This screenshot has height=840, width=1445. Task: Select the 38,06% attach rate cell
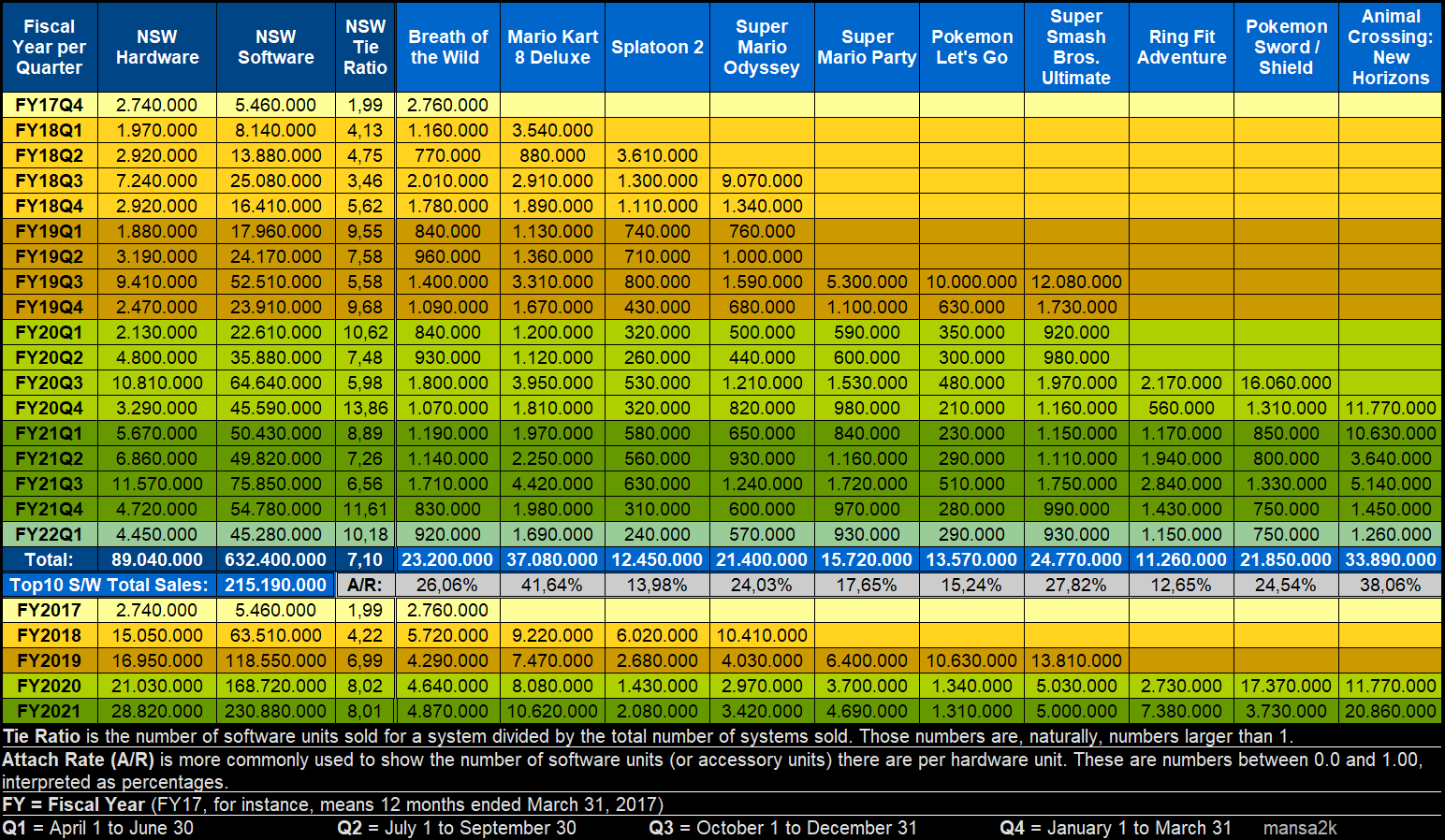click(x=1391, y=585)
